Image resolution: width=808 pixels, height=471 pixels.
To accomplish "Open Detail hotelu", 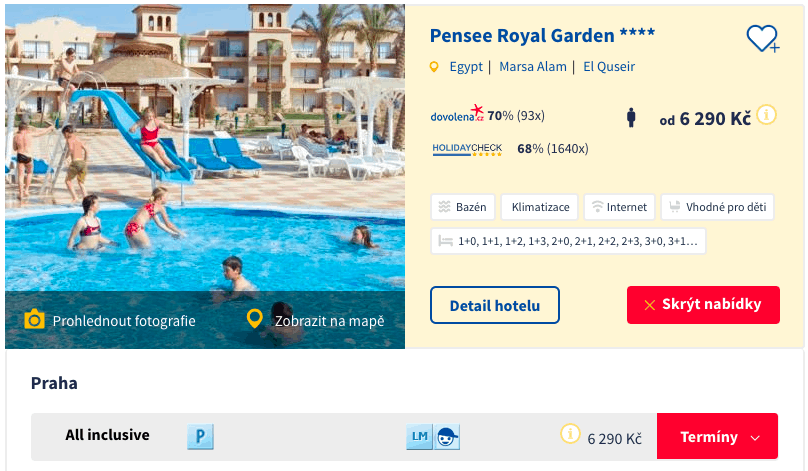I will [x=495, y=305].
